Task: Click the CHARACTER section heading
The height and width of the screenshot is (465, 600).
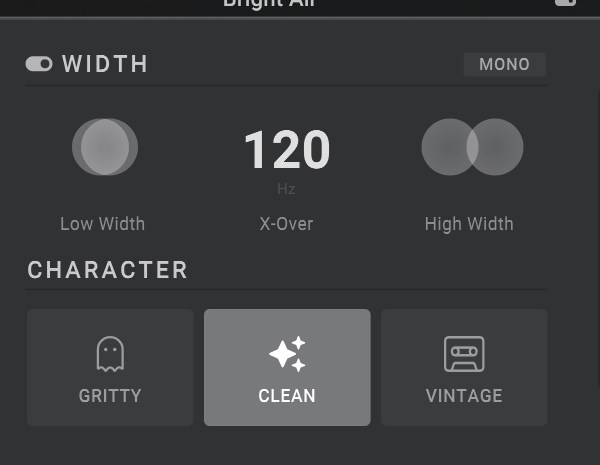Action: (x=108, y=270)
